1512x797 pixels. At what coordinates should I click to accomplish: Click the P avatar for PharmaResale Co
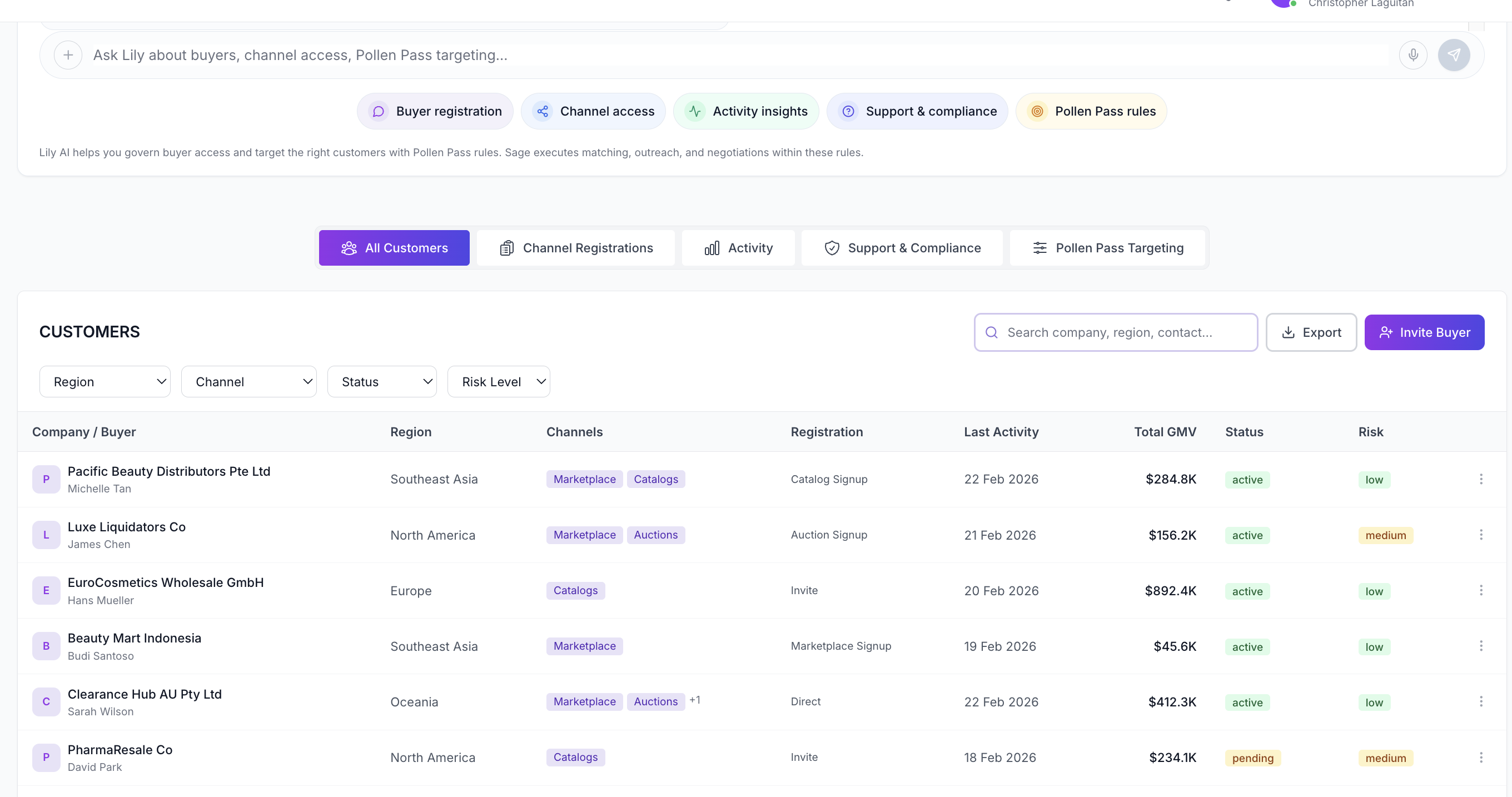tap(46, 757)
